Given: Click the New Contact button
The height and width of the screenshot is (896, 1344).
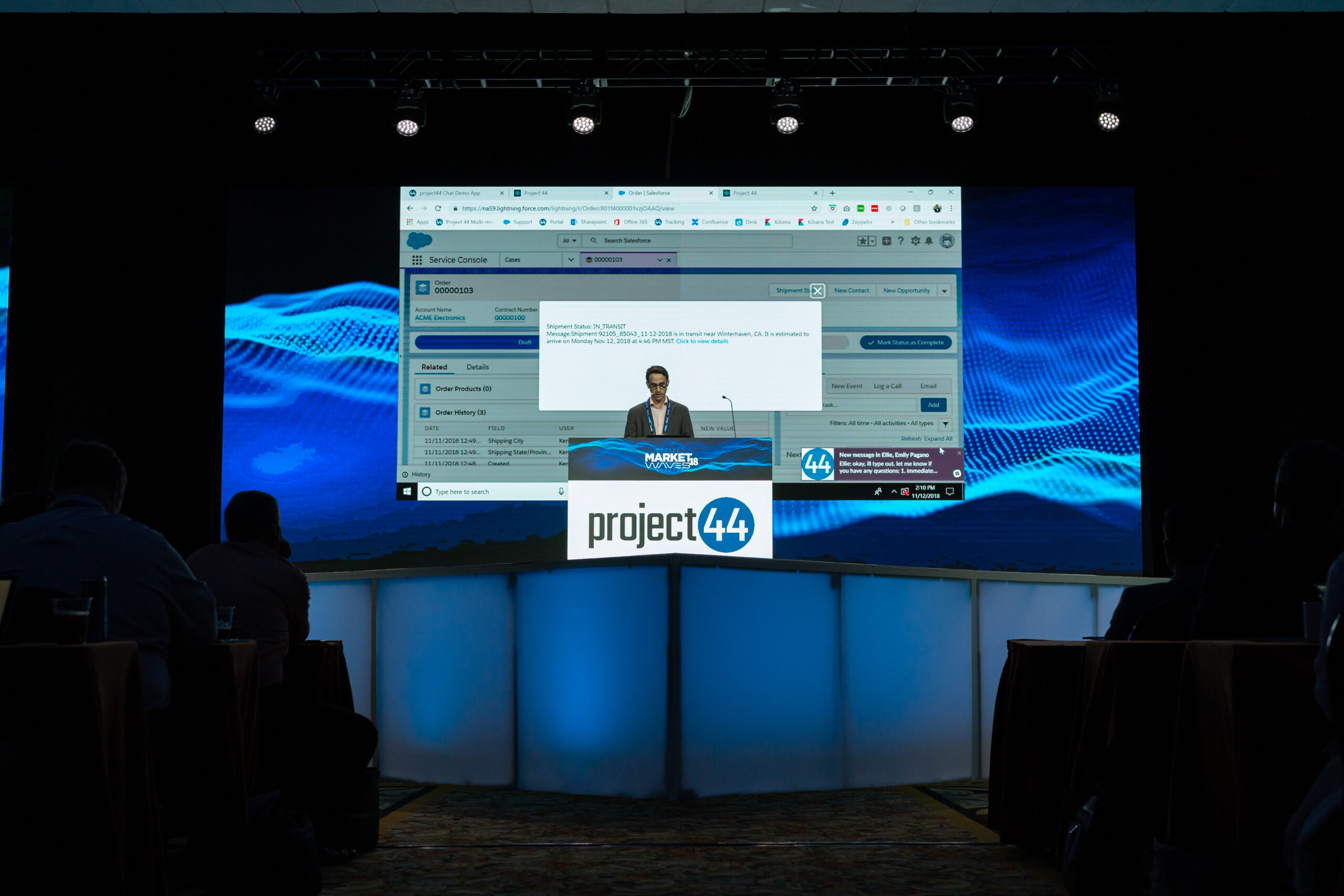Looking at the screenshot, I should tap(852, 291).
